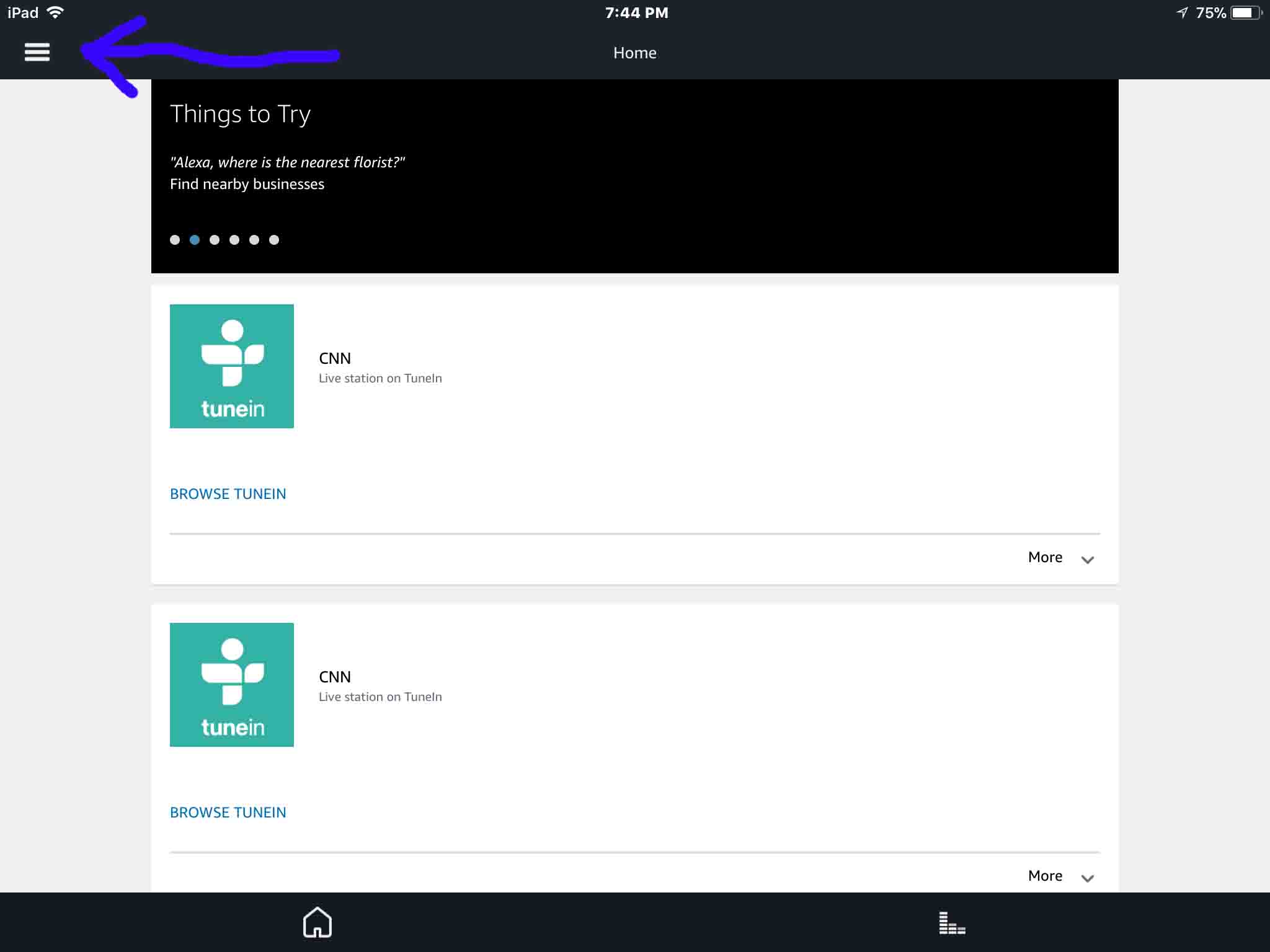Viewport: 1270px width, 952px height.
Task: Expand More for the first CNN station
Action: point(1059,557)
